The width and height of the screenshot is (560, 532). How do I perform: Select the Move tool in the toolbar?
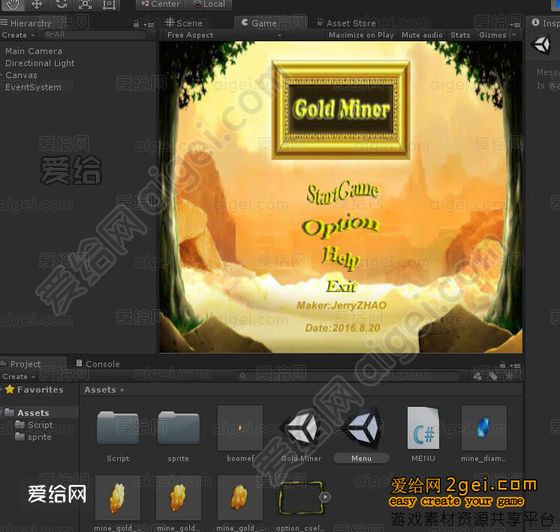36,4
